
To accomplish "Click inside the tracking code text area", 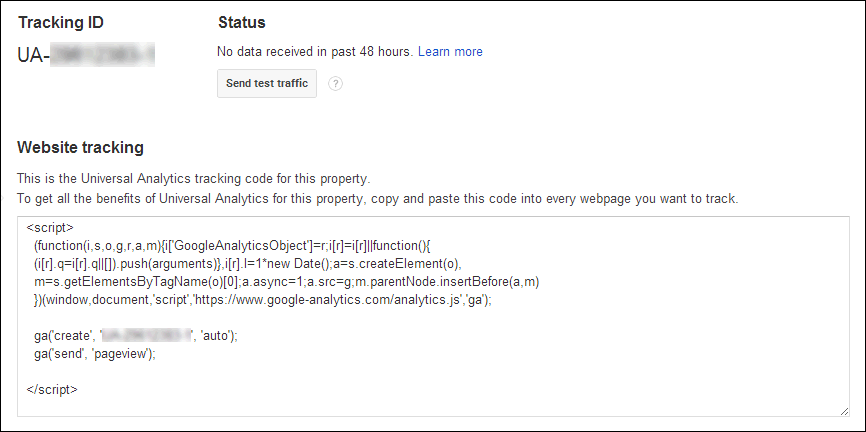I will pyautogui.click(x=433, y=316).
